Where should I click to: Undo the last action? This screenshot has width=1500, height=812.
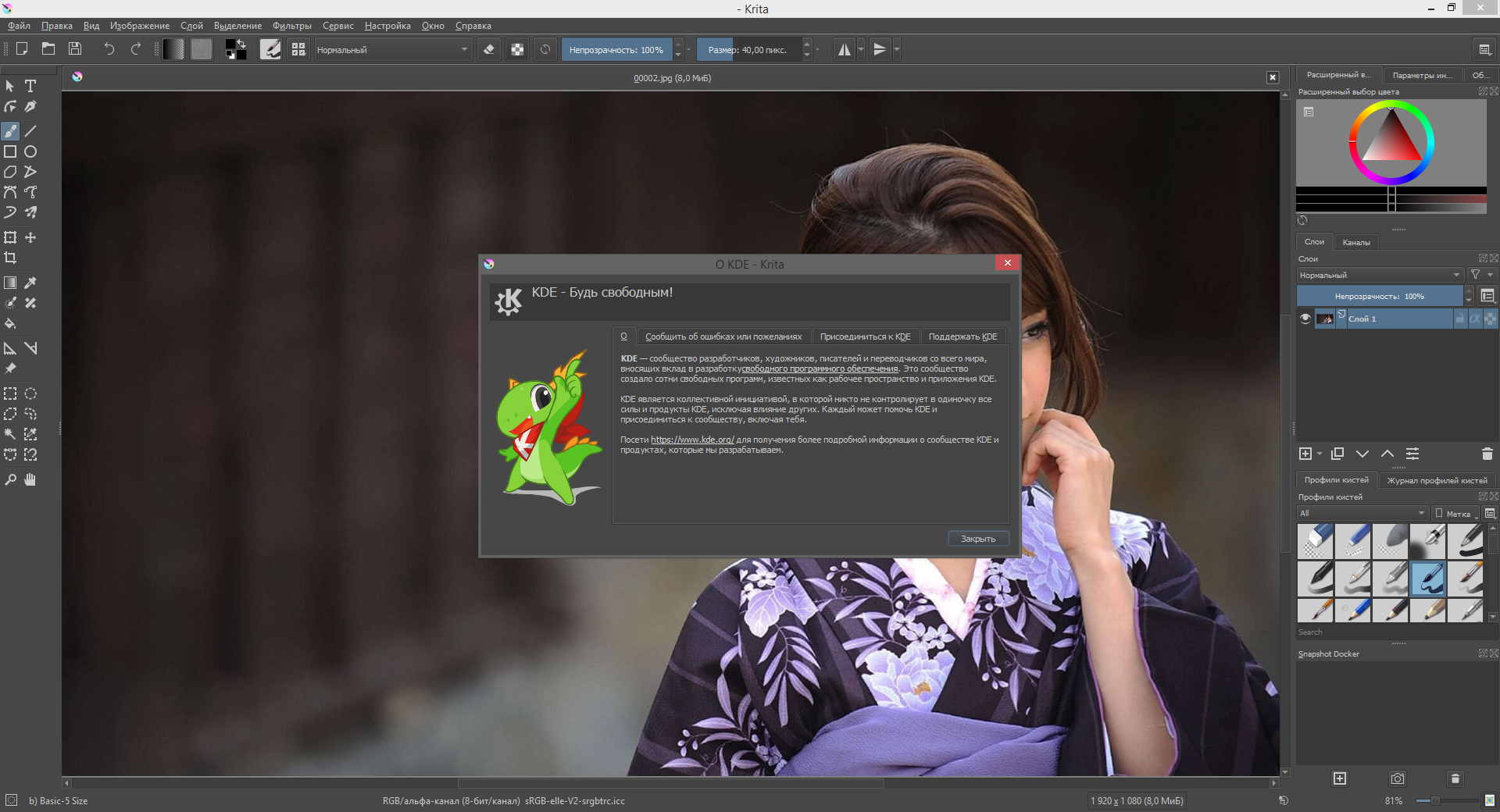109,49
